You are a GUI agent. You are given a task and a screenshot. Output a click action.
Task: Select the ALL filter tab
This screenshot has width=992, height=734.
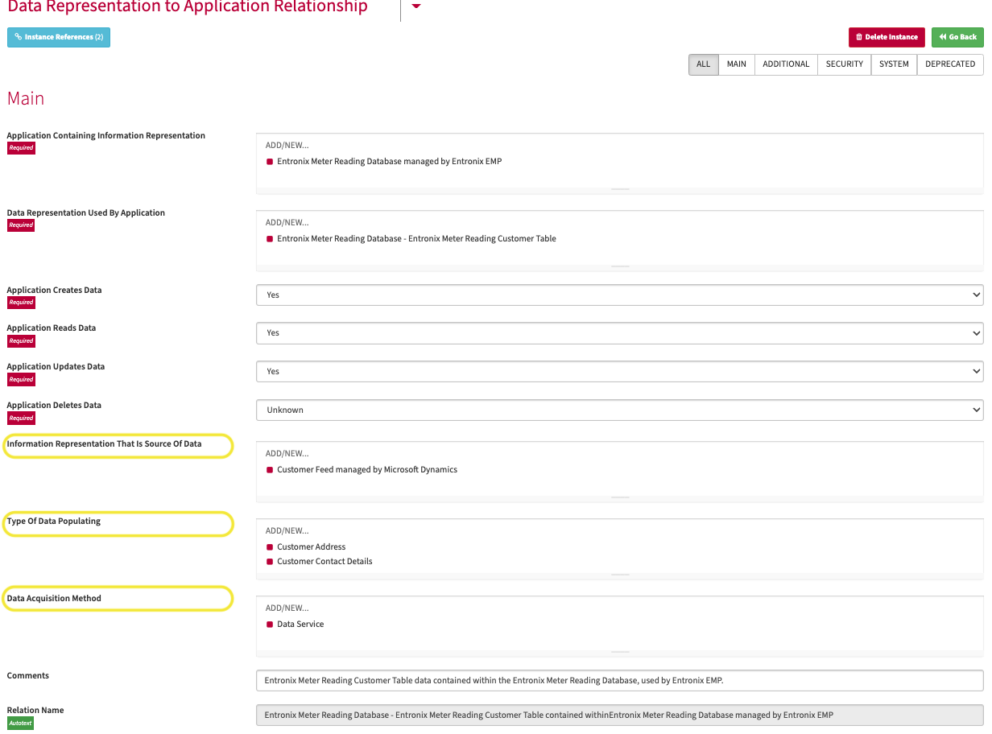click(704, 64)
